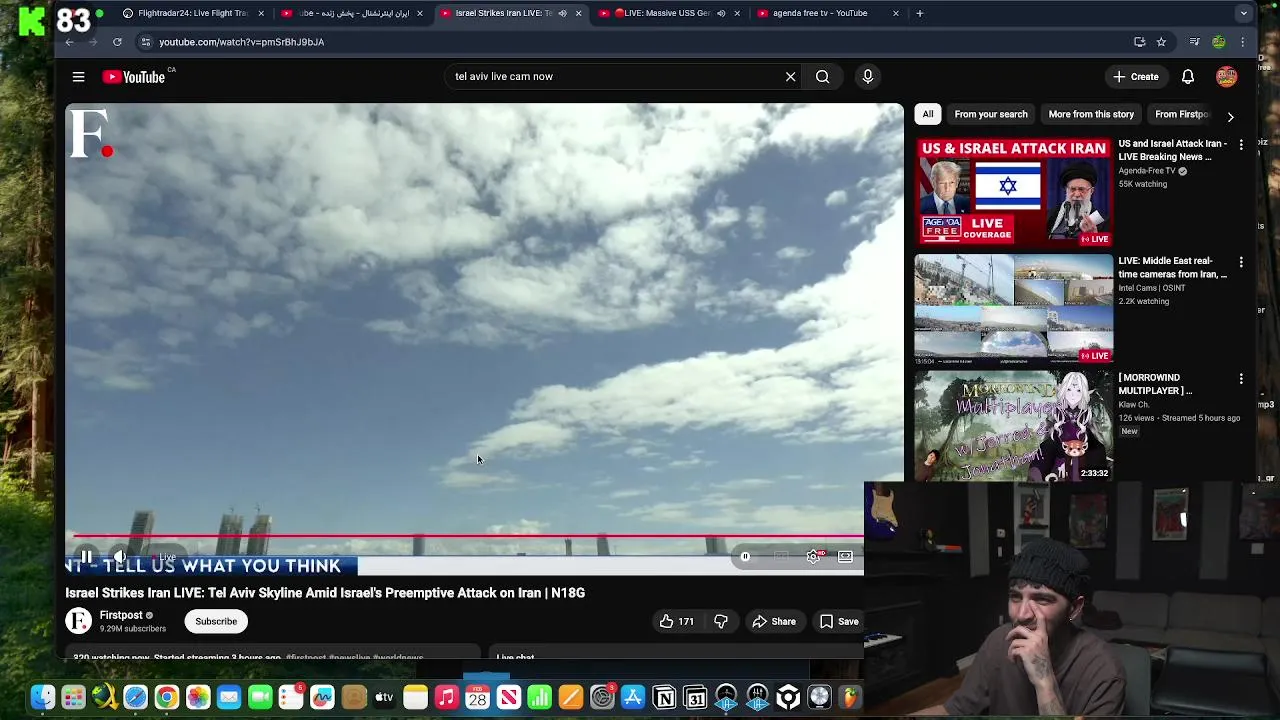Open Finder from the Dock
This screenshot has width=1280, height=720.
coord(42,697)
